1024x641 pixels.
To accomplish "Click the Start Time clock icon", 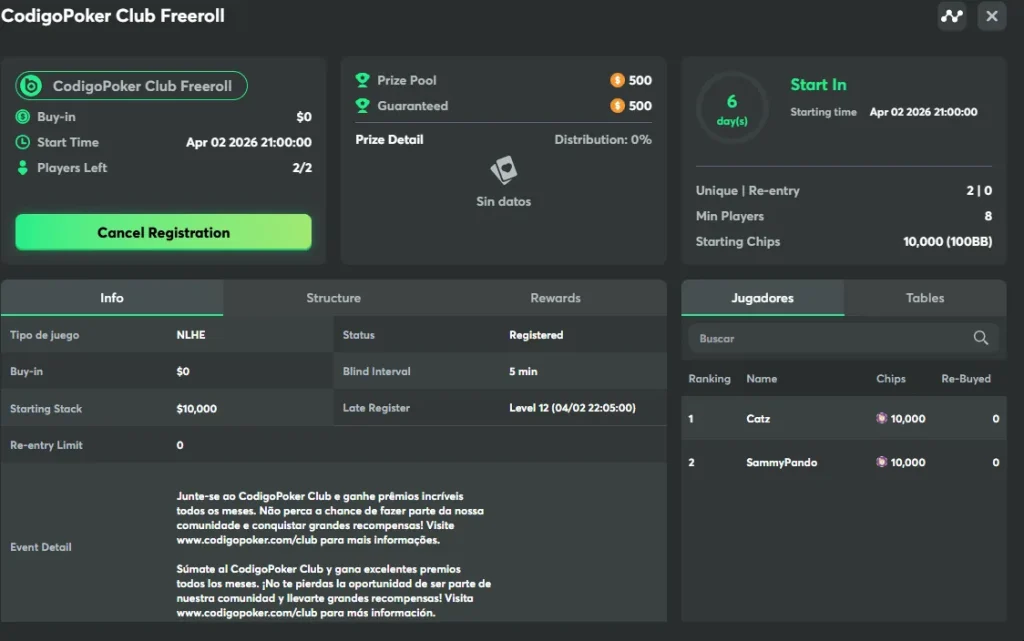I will (x=23, y=142).
